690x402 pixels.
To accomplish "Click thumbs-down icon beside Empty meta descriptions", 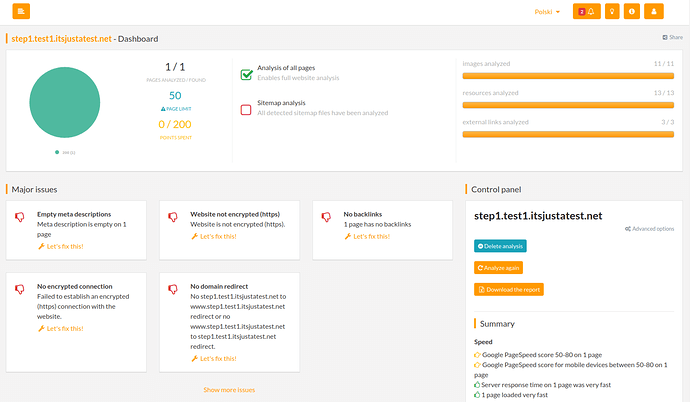I will pyautogui.click(x=19, y=216).
